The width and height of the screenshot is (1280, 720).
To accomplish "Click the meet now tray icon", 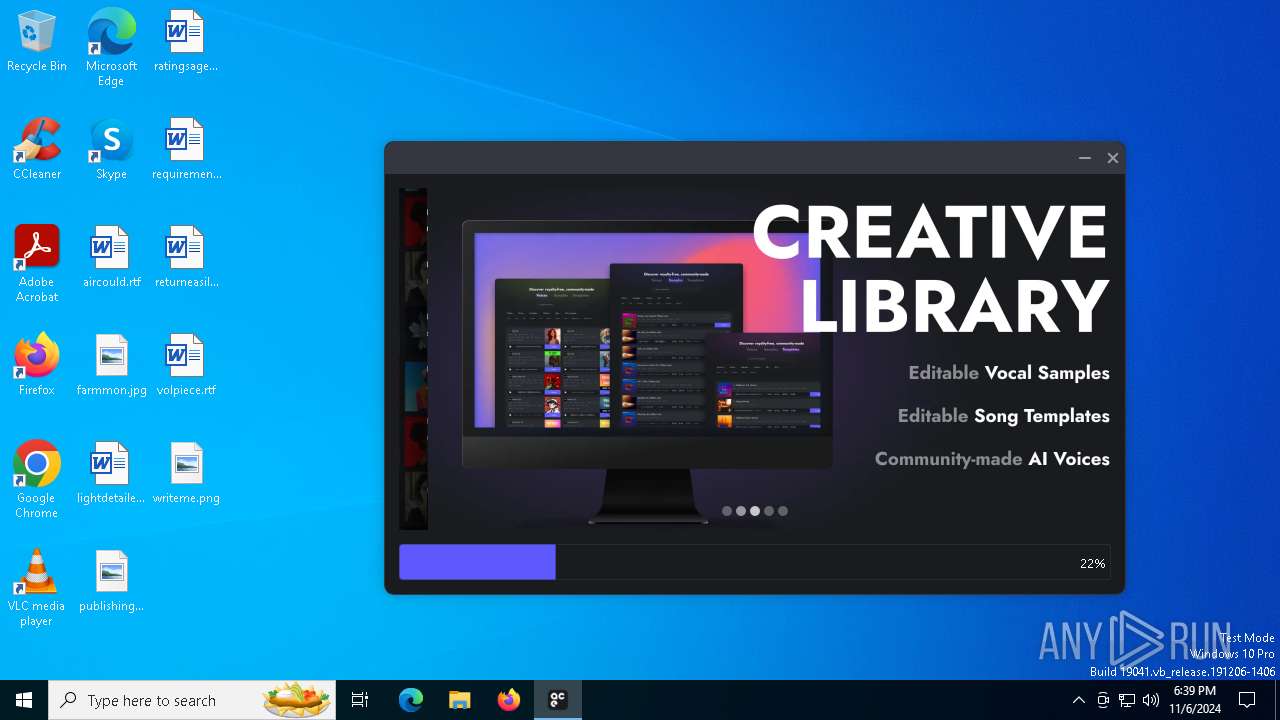I will (1103, 700).
